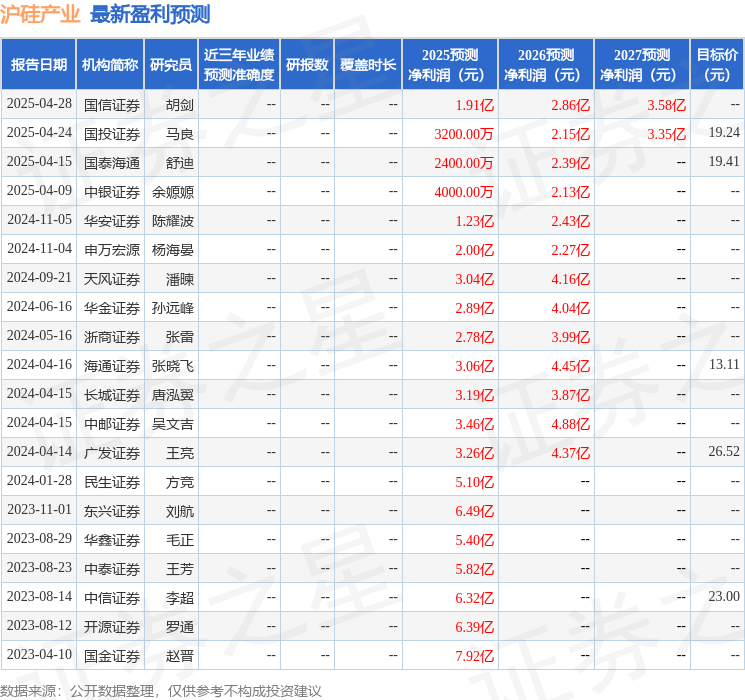
Task: Click the 近三年业绩预测准确度 column header
Action: [x=239, y=65]
